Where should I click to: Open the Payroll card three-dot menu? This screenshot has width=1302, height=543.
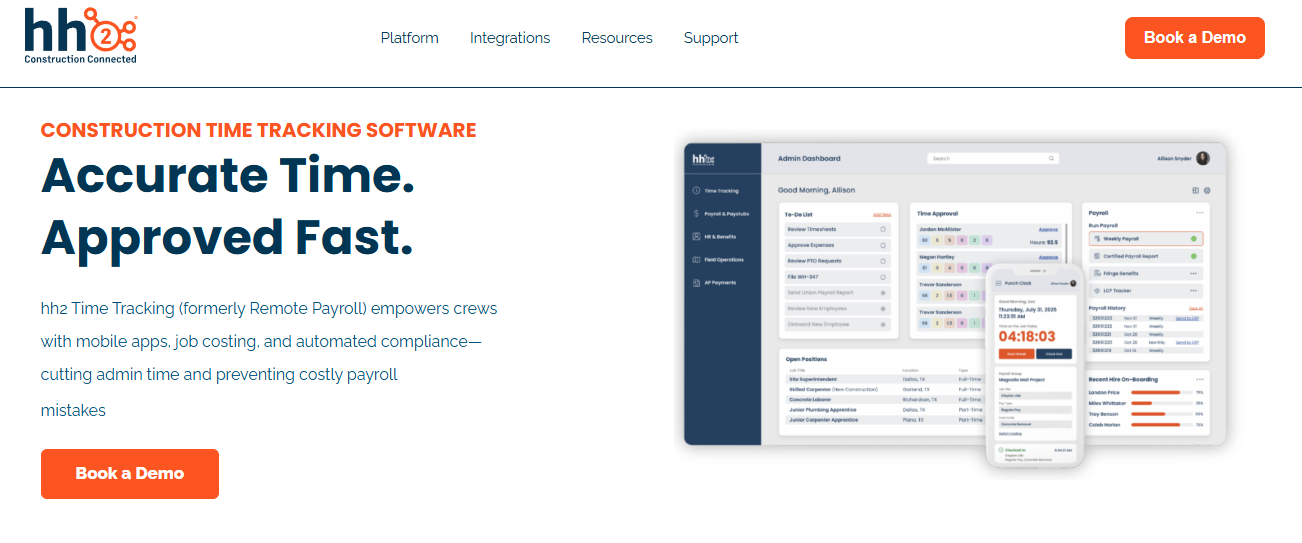(1200, 213)
